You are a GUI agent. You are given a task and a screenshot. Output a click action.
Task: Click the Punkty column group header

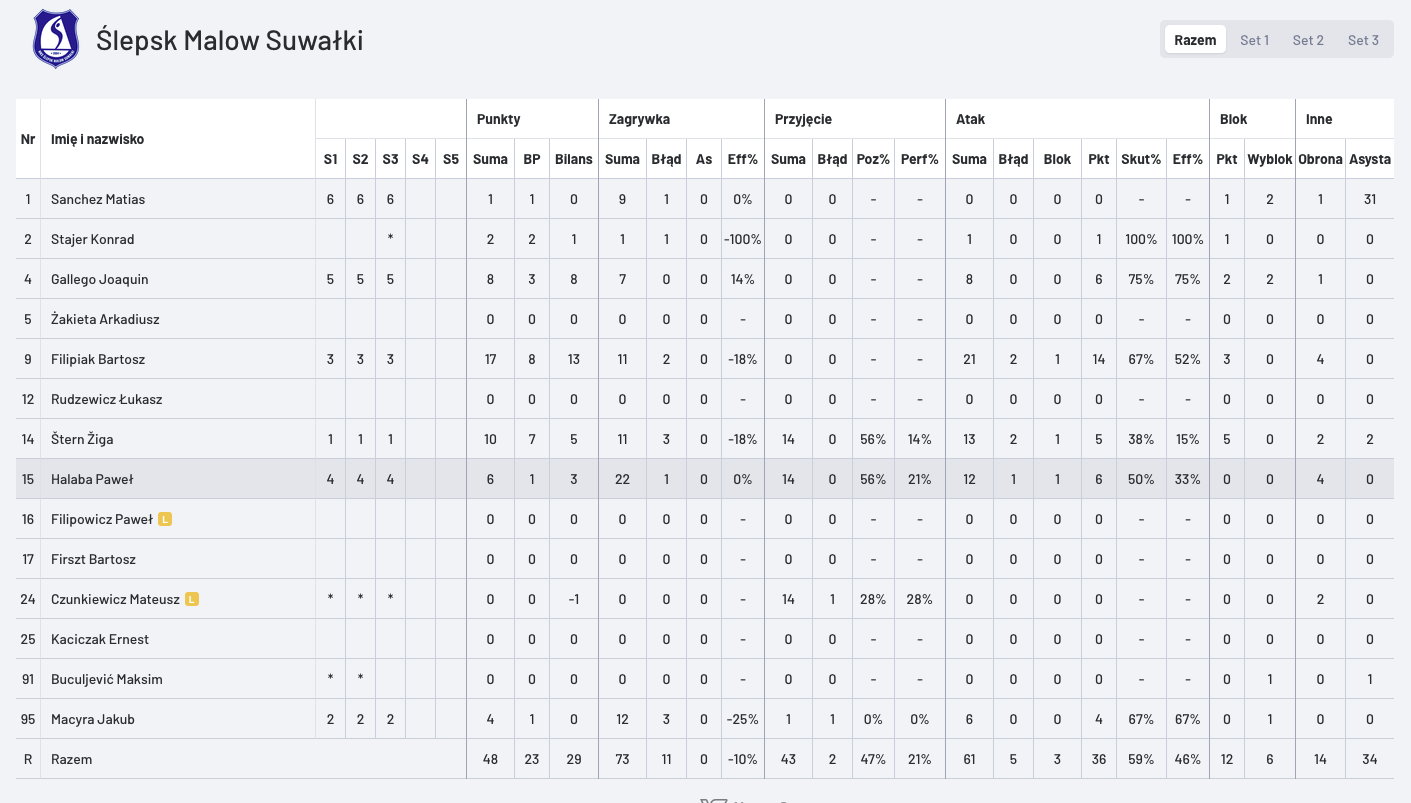[x=498, y=119]
